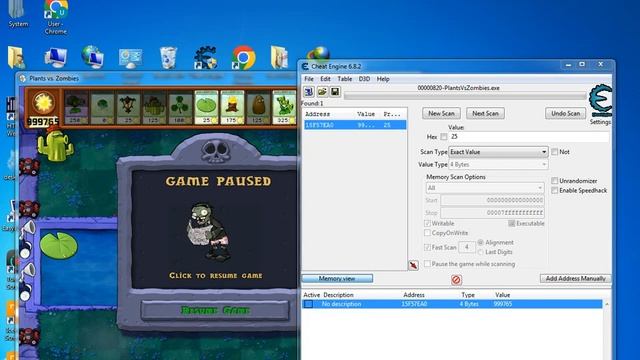Click the save floppy icon in Cheat Engine
Image resolution: width=640 pixels, height=360 pixels.
pos(335,91)
